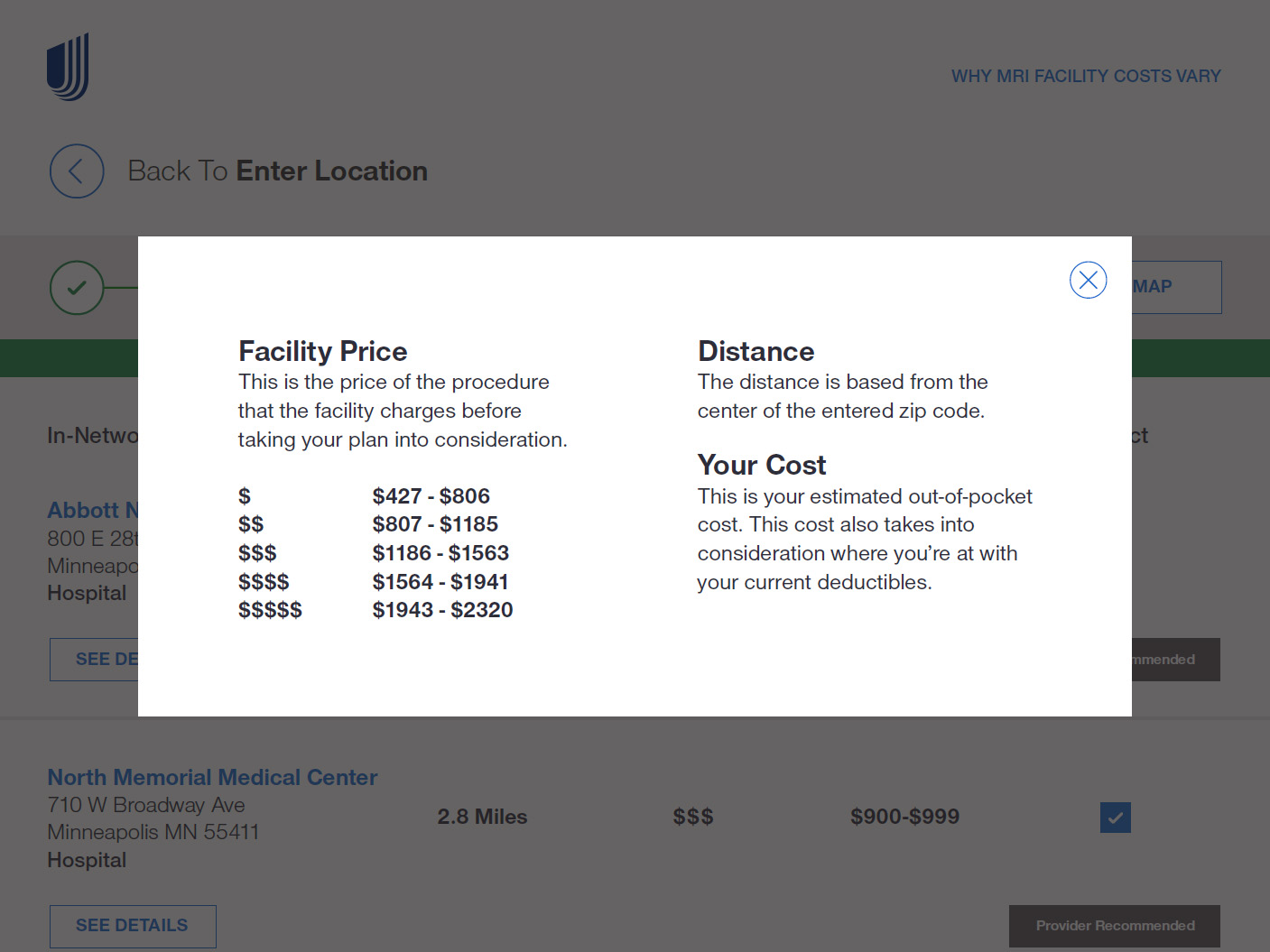Click the Facility Price heading

tap(322, 351)
